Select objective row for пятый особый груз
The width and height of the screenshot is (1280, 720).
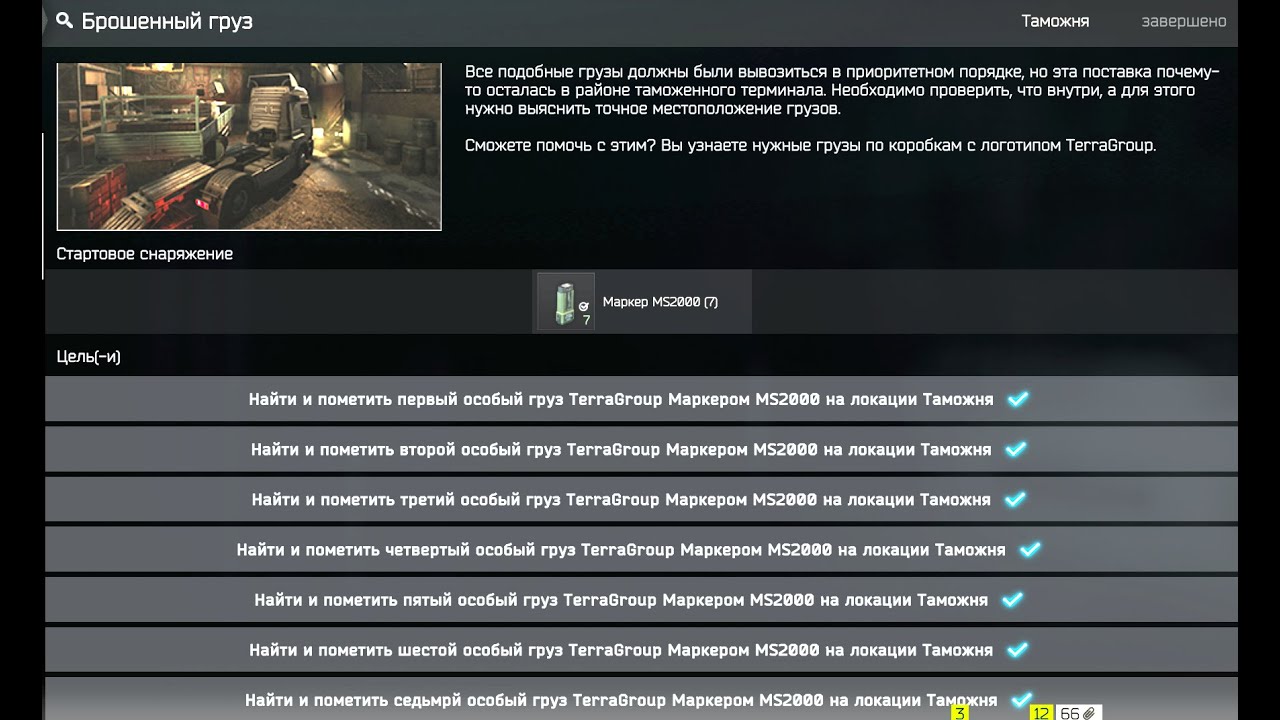[641, 600]
